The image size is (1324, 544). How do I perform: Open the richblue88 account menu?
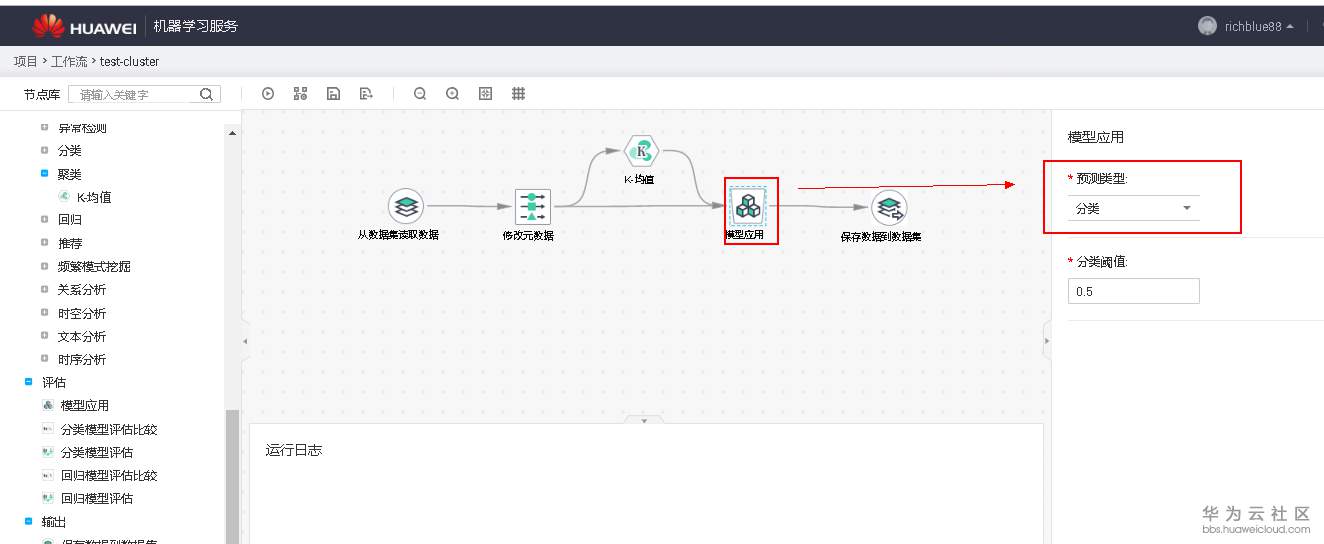tap(1259, 27)
